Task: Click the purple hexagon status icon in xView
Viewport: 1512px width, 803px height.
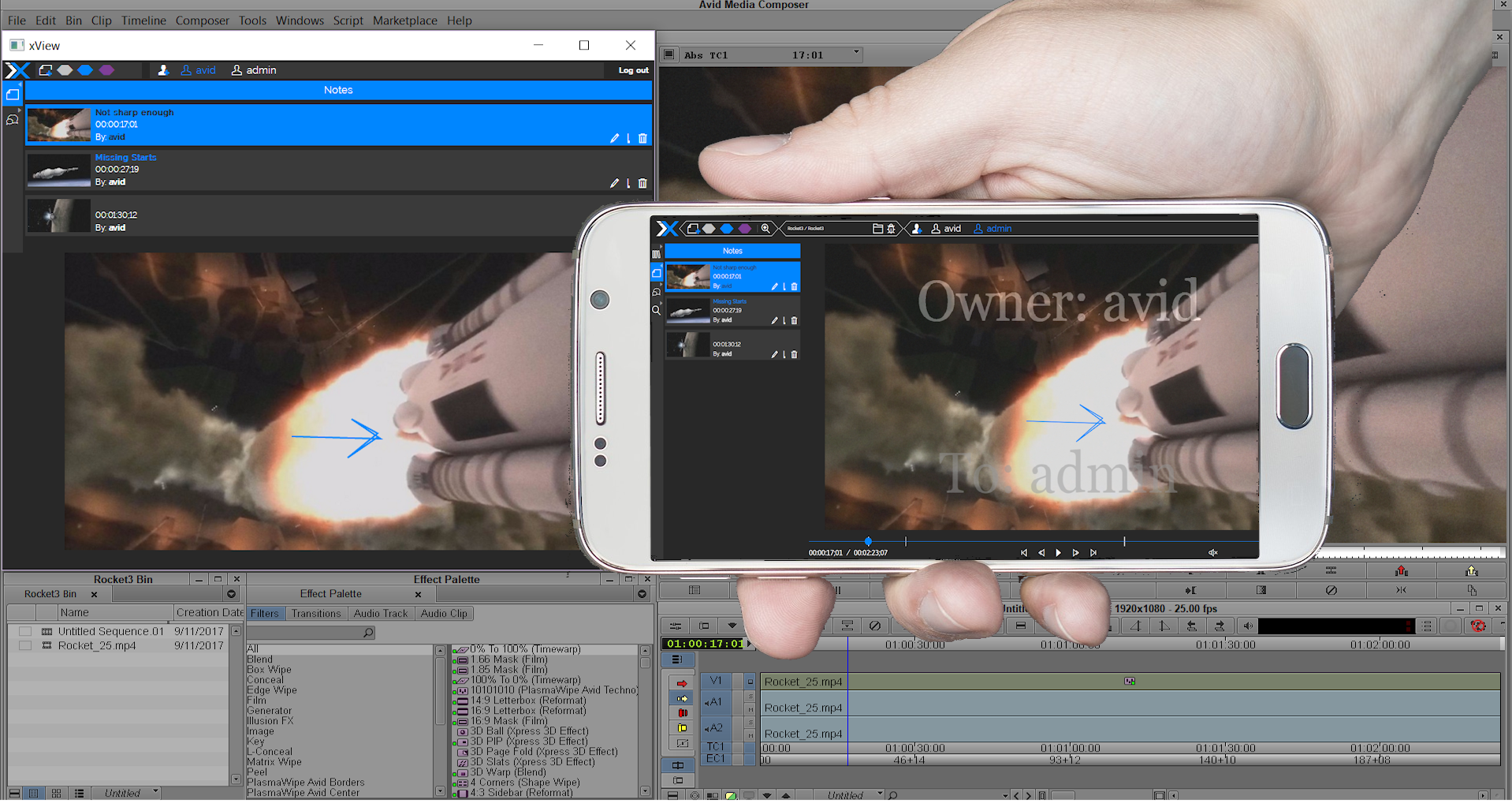Action: click(107, 70)
